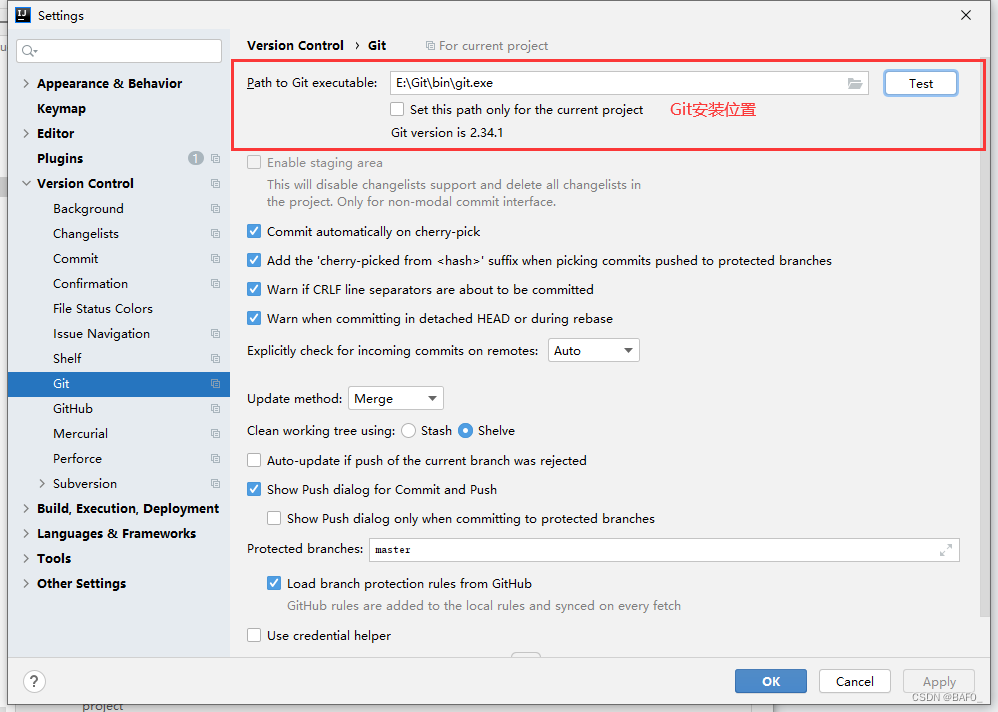Viewport: 998px width, 712px height.
Task: Click the settings search input field
Action: point(119,51)
